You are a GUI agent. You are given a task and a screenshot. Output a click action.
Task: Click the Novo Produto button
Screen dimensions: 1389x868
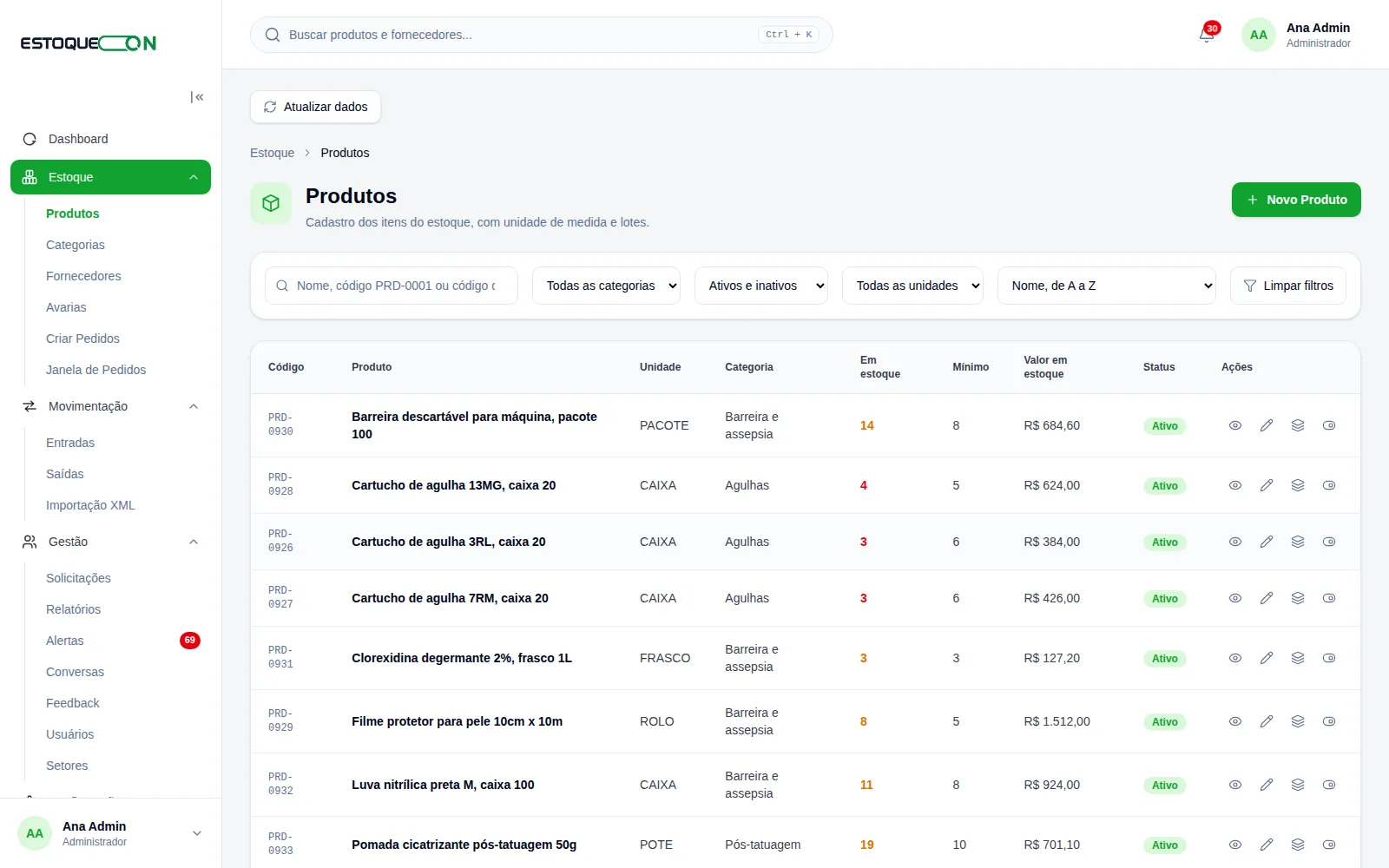[x=1296, y=200]
